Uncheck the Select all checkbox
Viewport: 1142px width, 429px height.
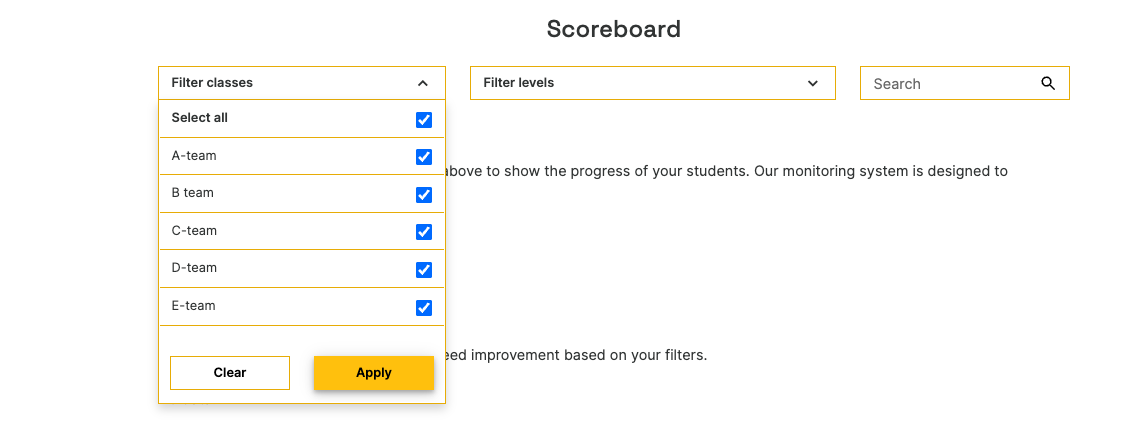click(x=424, y=120)
